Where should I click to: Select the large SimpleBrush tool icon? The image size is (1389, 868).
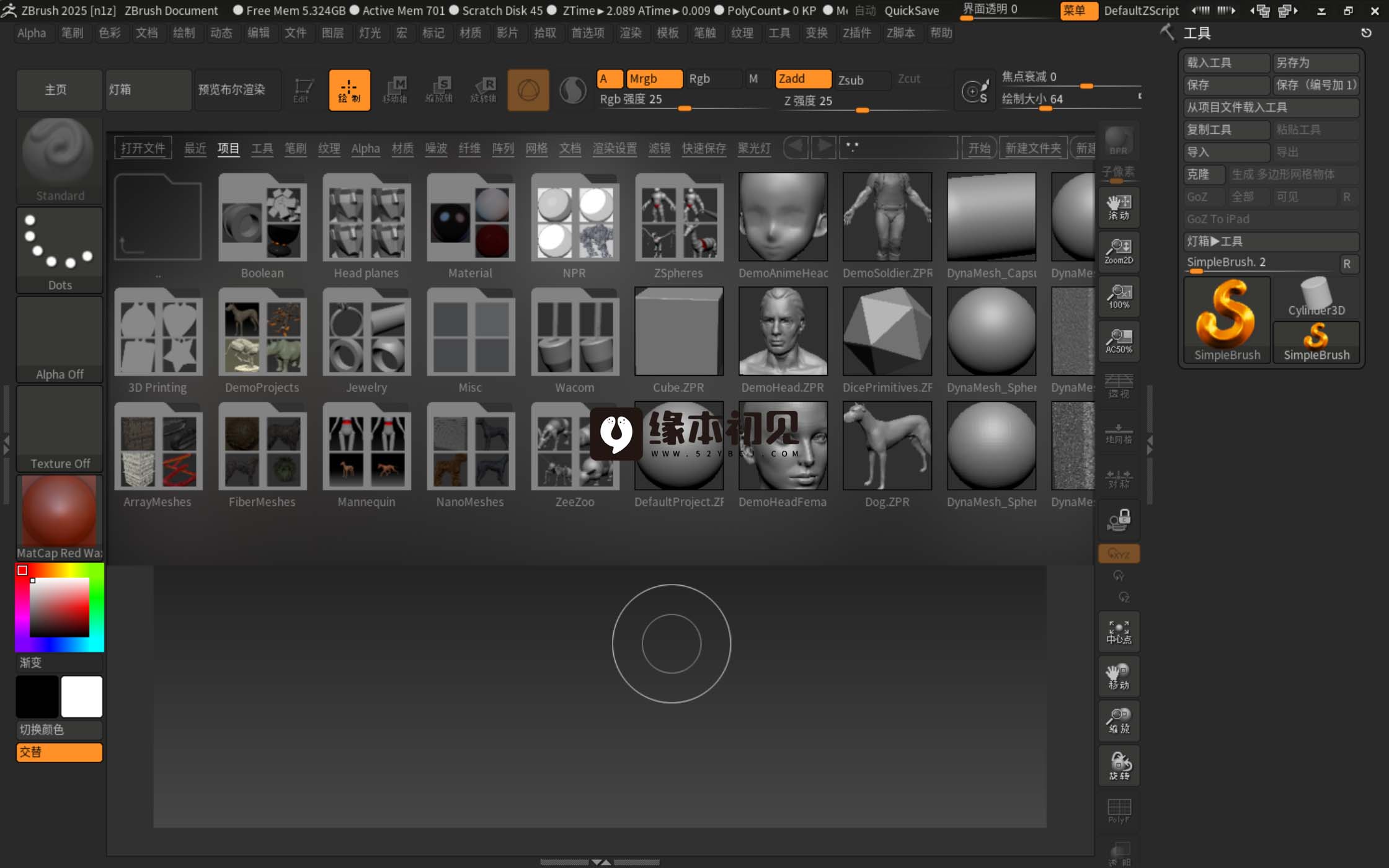(1227, 319)
